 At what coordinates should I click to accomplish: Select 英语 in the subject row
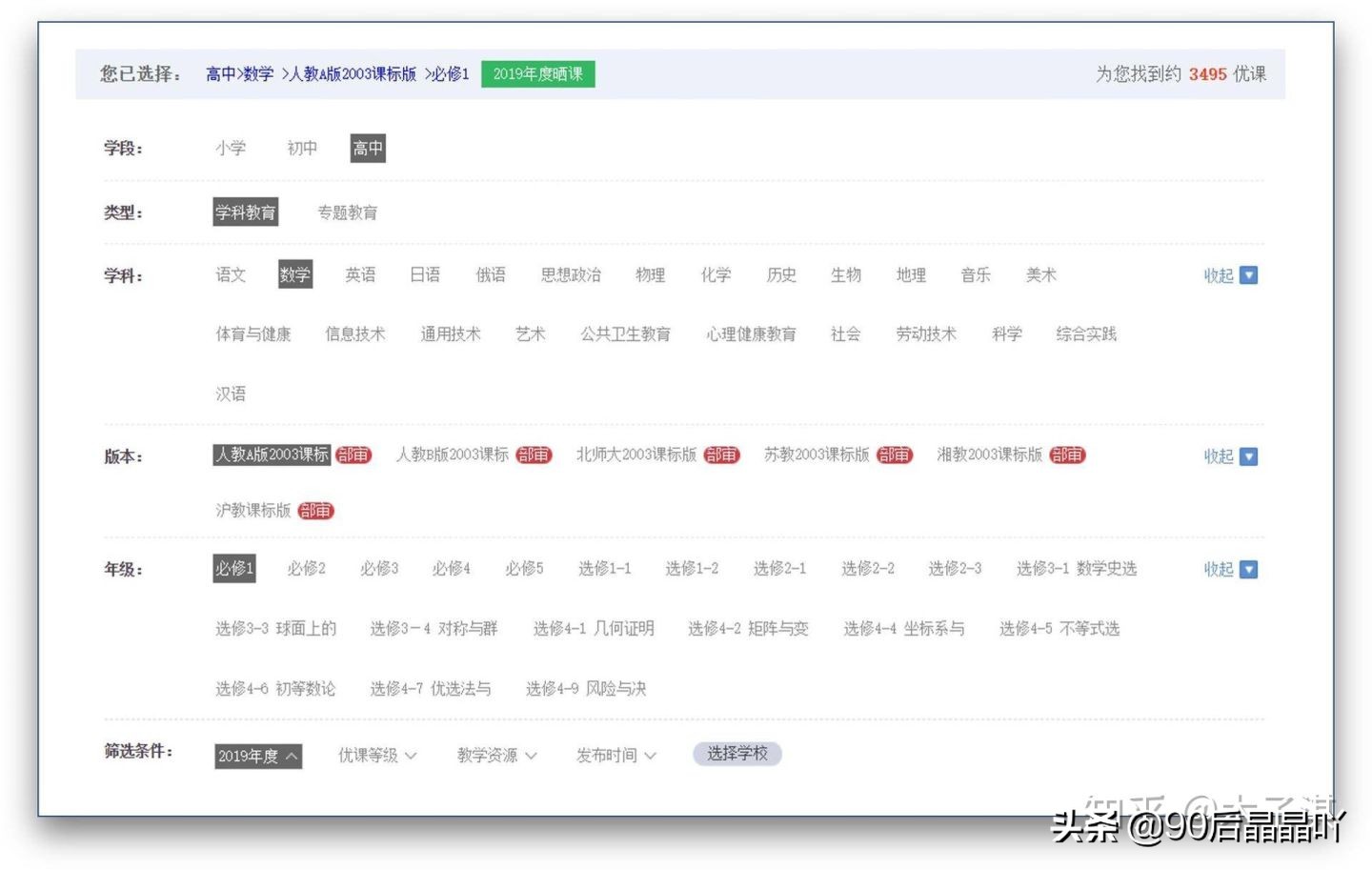[x=360, y=274]
